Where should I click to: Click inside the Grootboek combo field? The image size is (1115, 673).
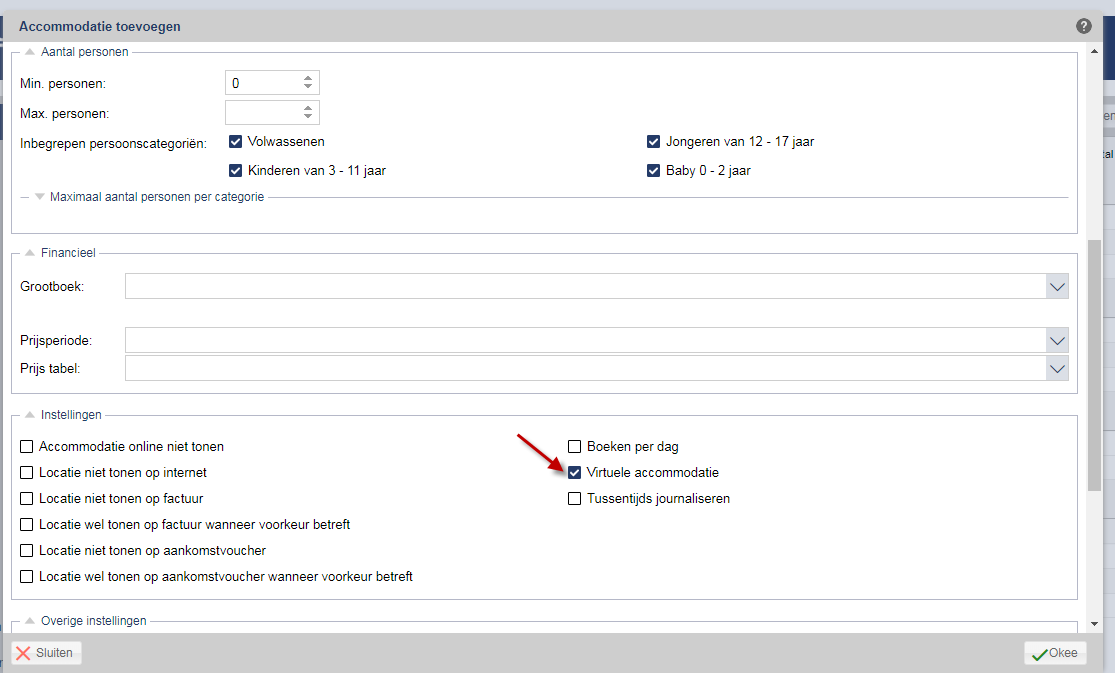coord(586,287)
